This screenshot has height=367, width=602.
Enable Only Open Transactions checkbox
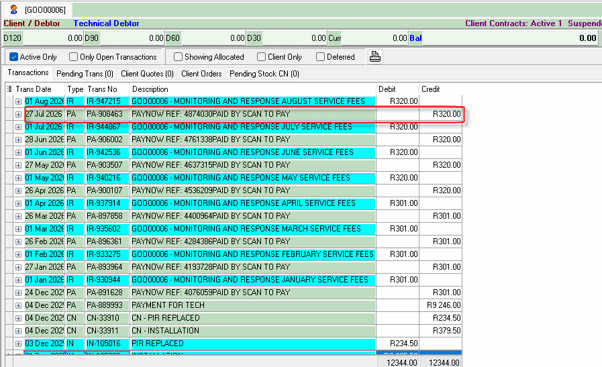pyautogui.click(x=73, y=57)
